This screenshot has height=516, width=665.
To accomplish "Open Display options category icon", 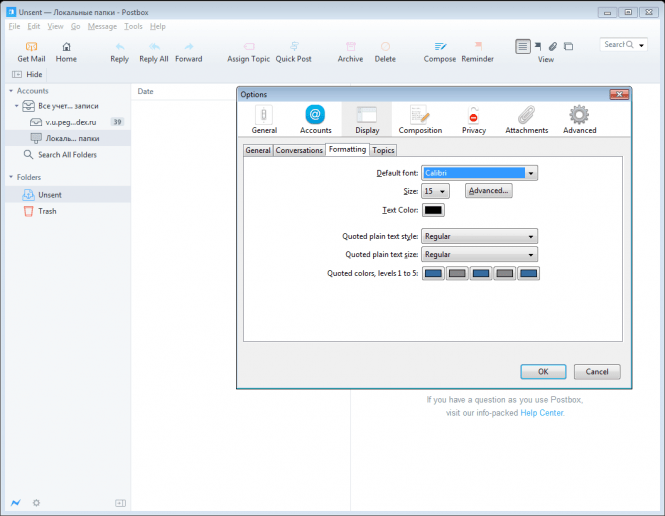I will click(367, 115).
